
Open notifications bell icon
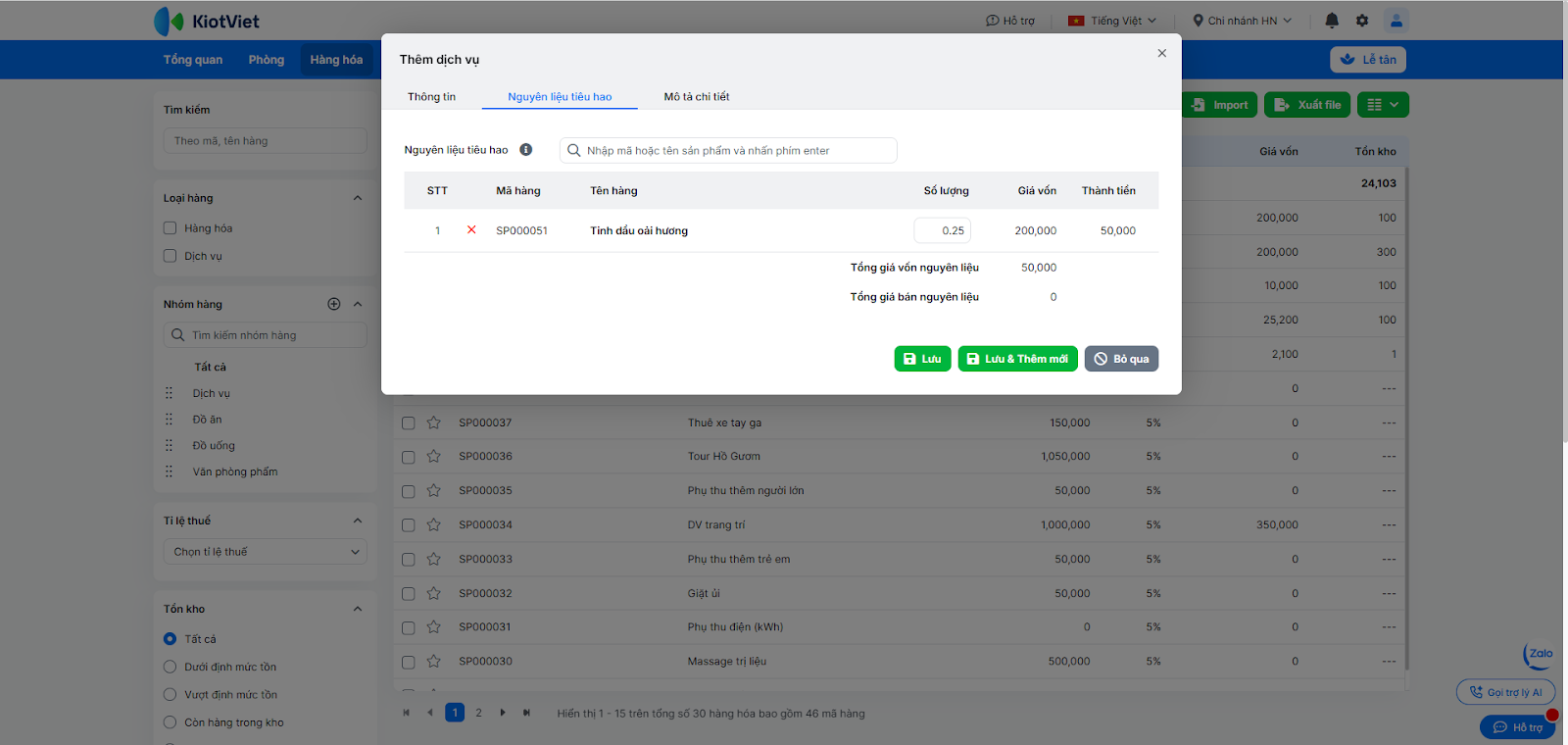coord(1332,21)
